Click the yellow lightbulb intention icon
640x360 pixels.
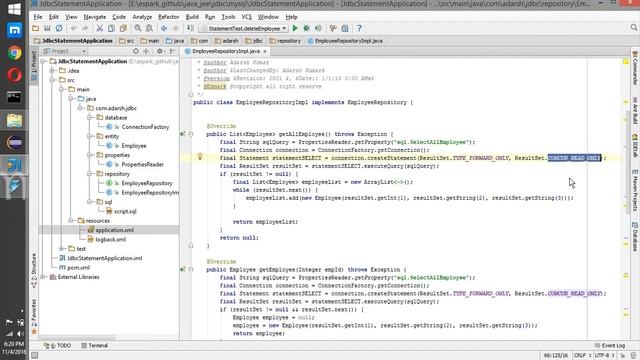[x=200, y=156]
